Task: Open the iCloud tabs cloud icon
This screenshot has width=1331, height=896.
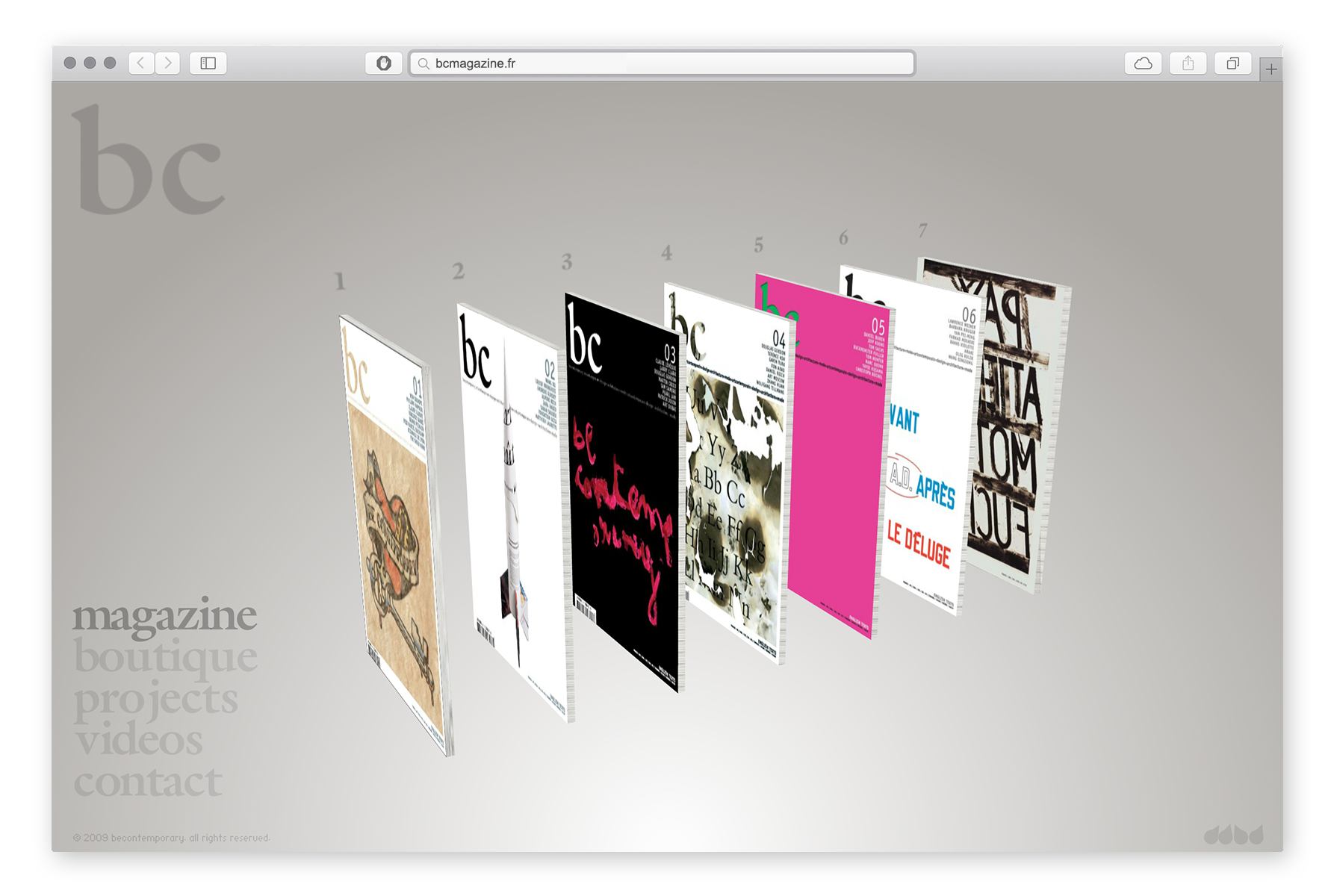Action: pos(1143,63)
